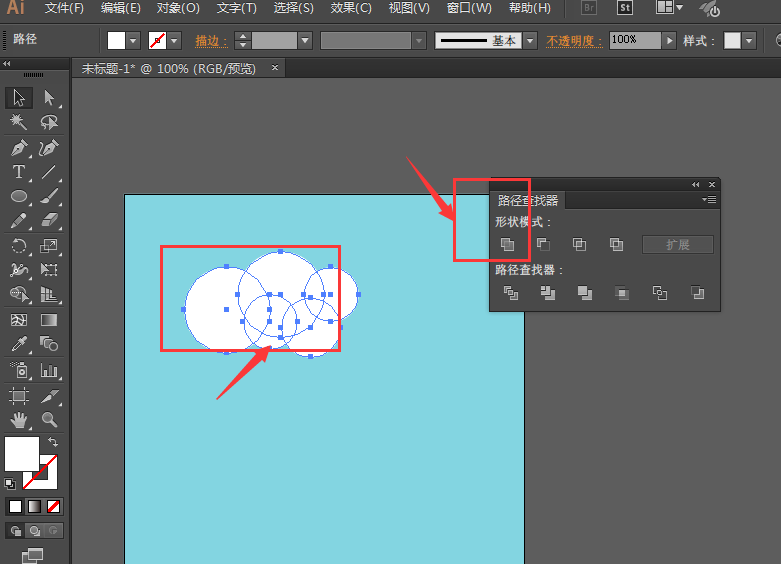The height and width of the screenshot is (564, 781).
Task: Select the Shape Builder tool
Action: click(x=19, y=294)
